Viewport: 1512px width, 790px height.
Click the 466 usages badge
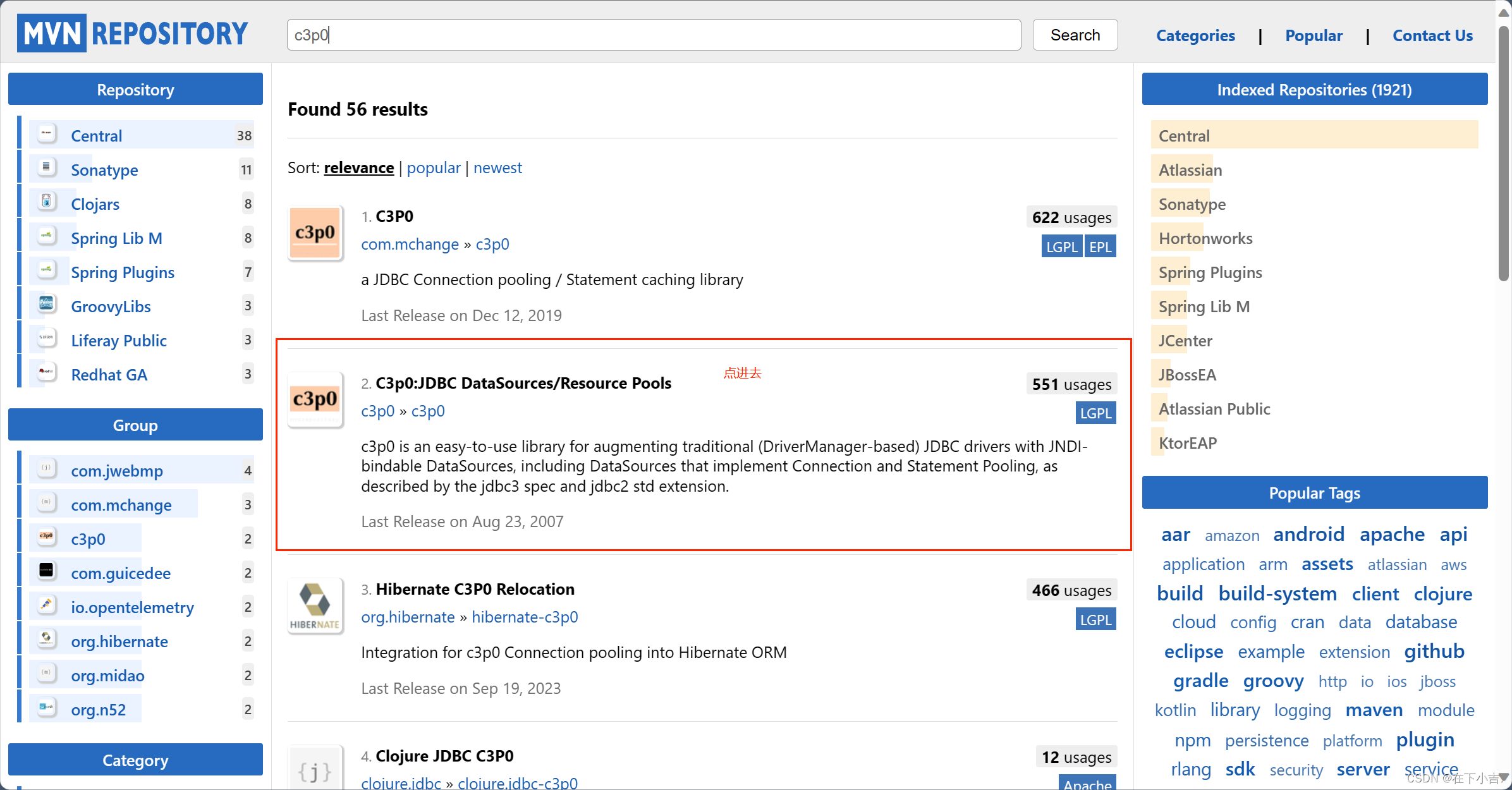tap(1071, 590)
